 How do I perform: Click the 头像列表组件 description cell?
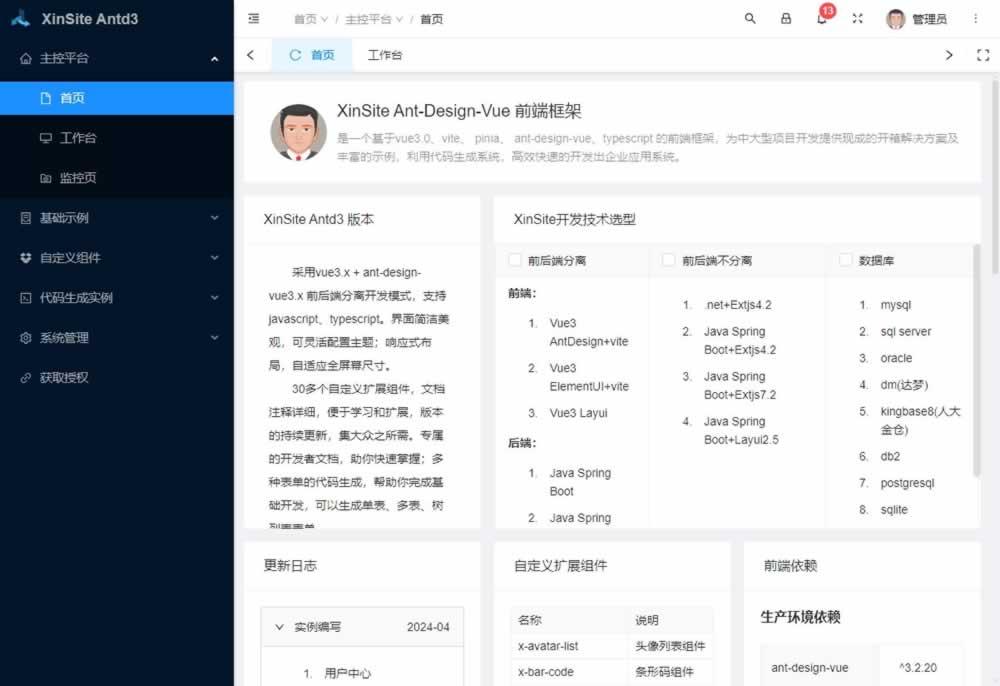[670, 646]
